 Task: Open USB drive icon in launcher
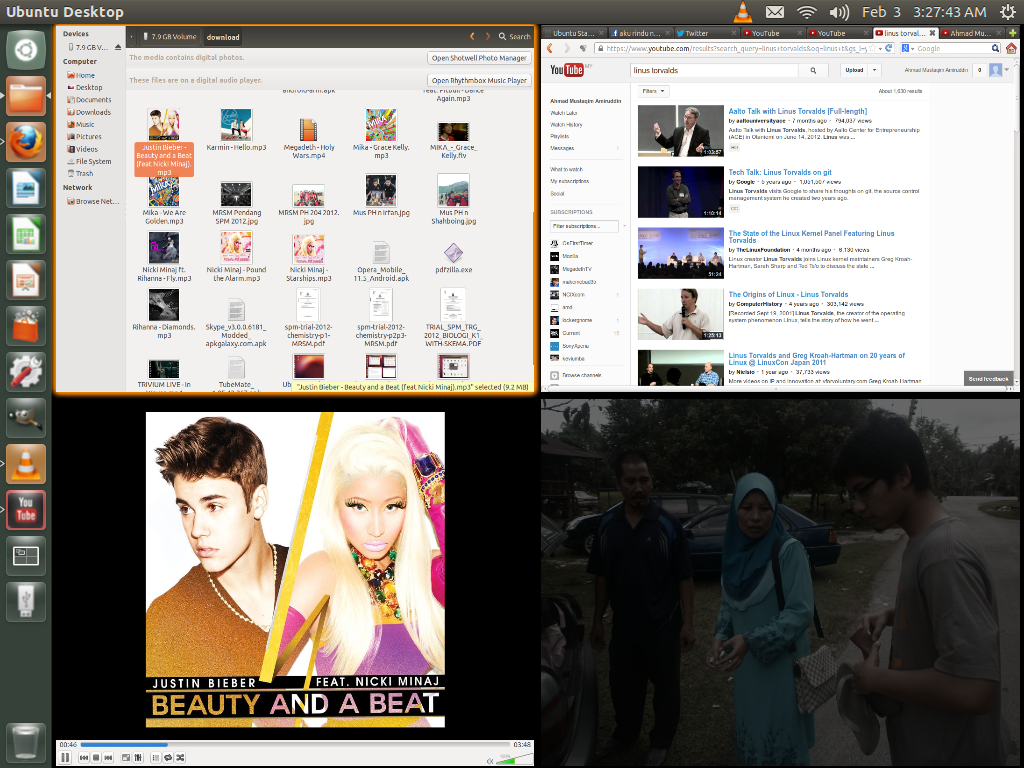(x=25, y=602)
